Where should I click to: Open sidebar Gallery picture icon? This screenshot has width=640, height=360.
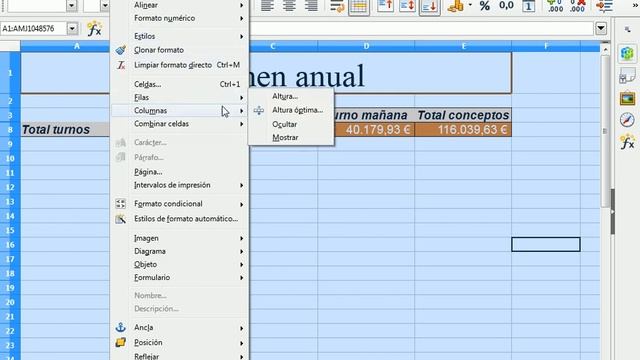627,98
